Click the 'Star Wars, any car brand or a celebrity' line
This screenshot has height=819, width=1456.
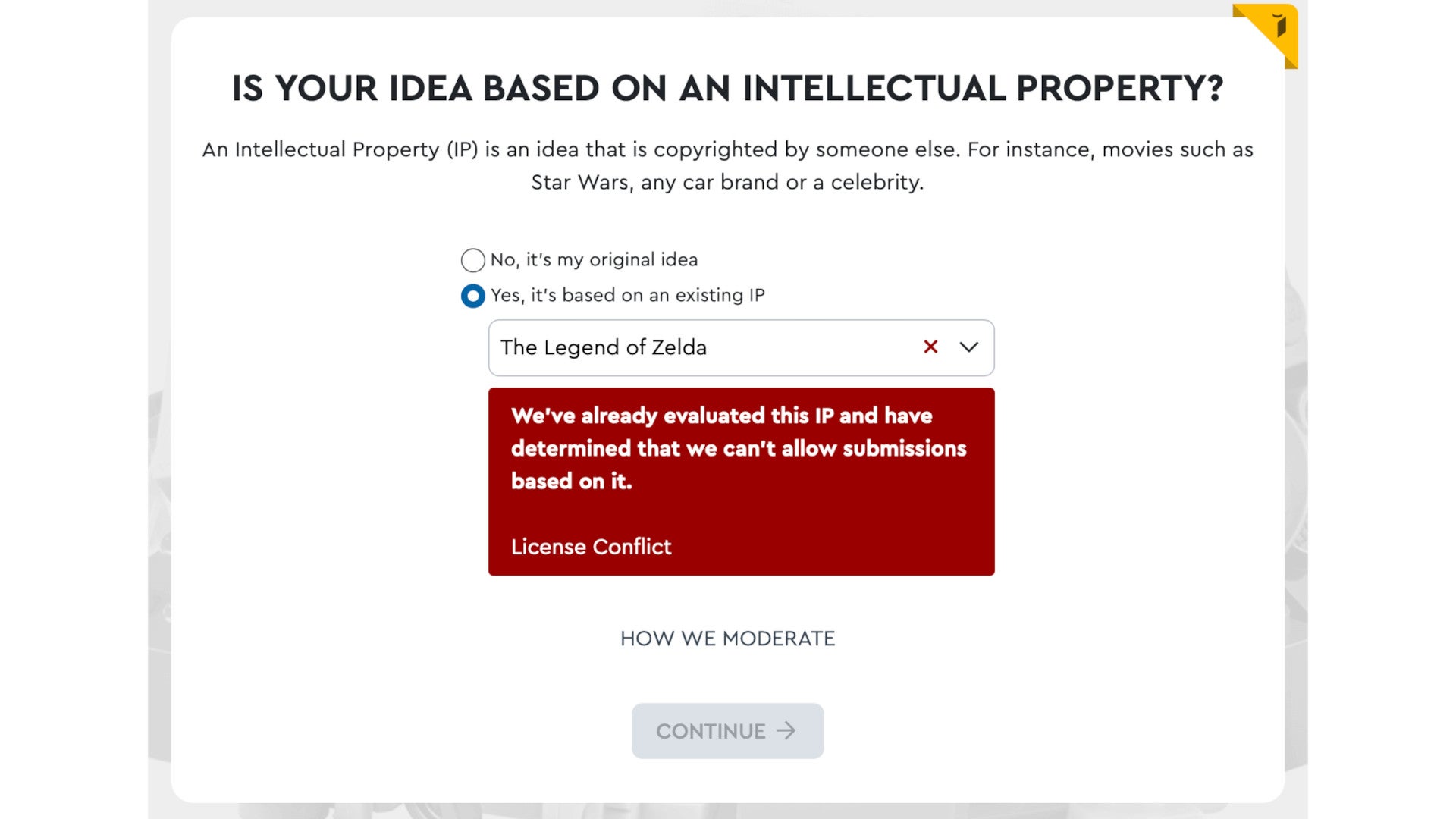click(x=727, y=182)
